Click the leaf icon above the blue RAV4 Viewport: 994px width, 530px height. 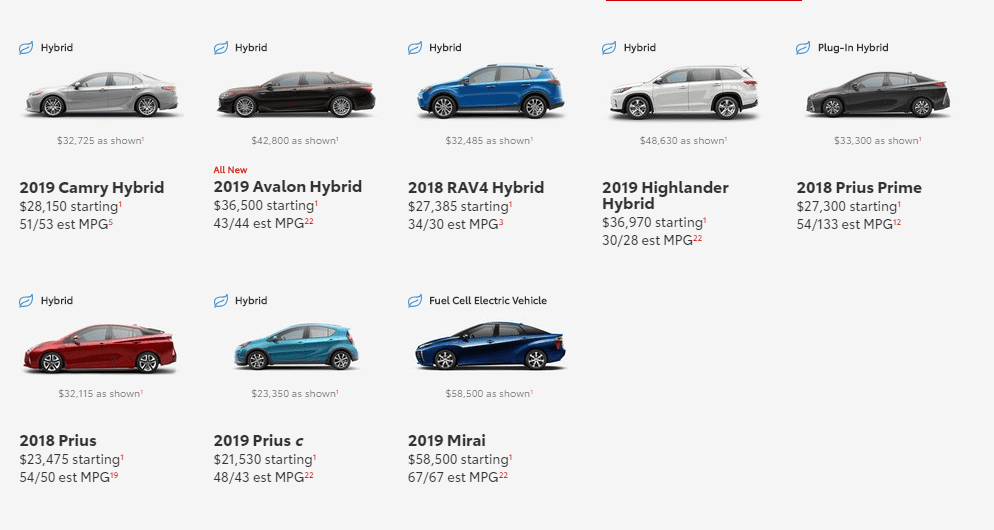(x=415, y=48)
